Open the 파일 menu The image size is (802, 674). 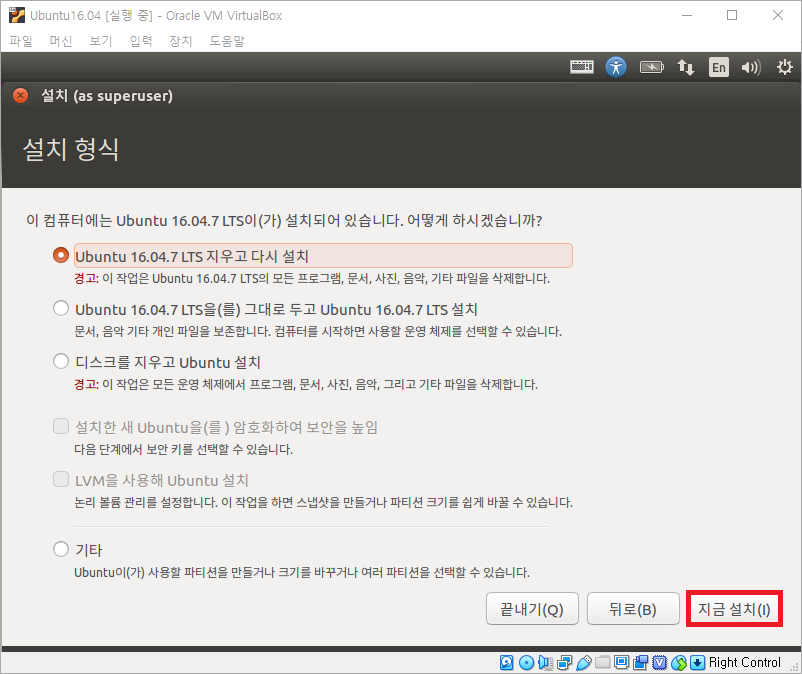[x=20, y=41]
